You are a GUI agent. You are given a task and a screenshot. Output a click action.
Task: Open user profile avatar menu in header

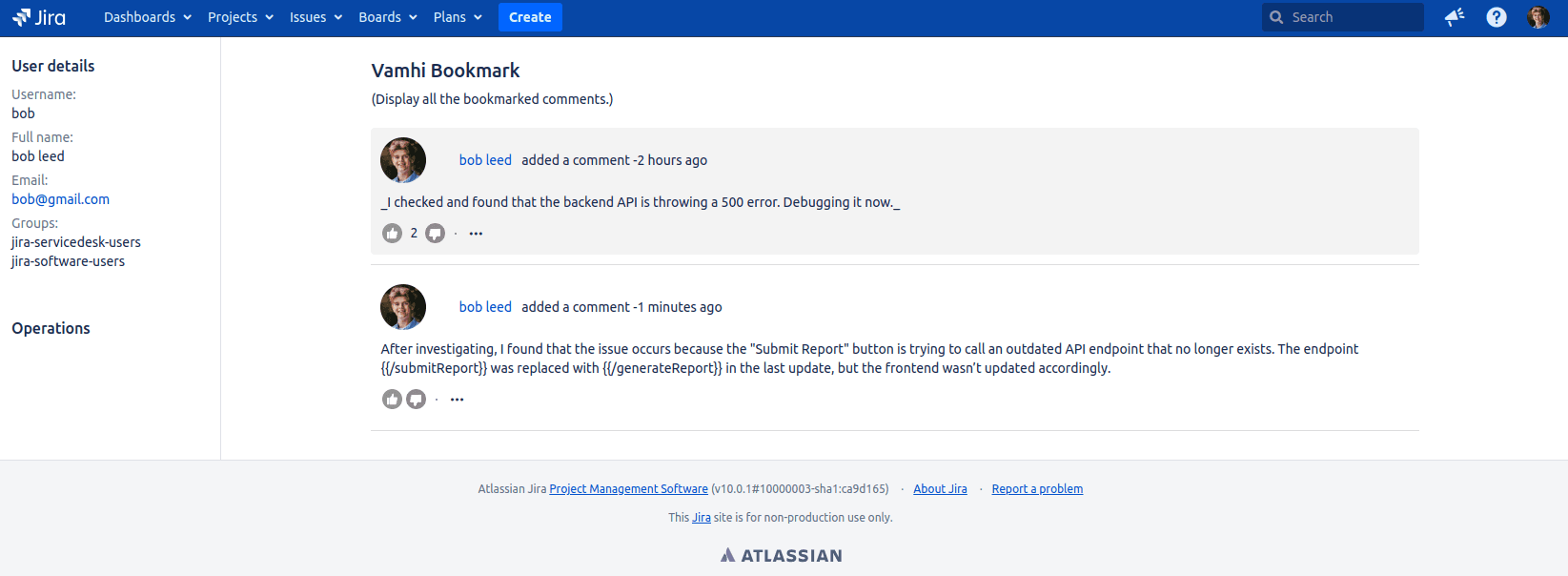[1537, 17]
